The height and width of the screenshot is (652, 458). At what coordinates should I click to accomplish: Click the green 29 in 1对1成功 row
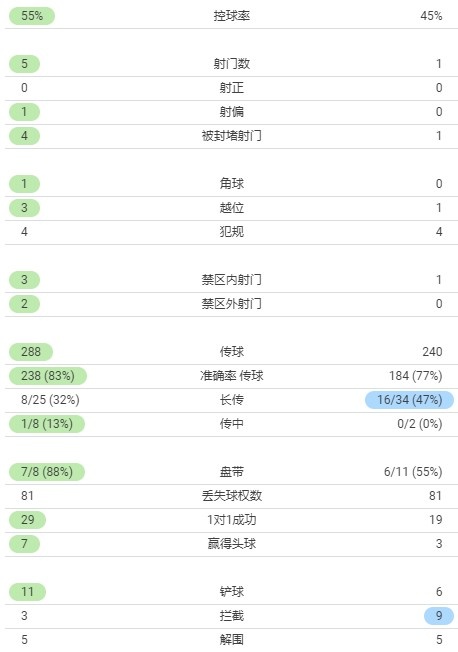coord(27,520)
